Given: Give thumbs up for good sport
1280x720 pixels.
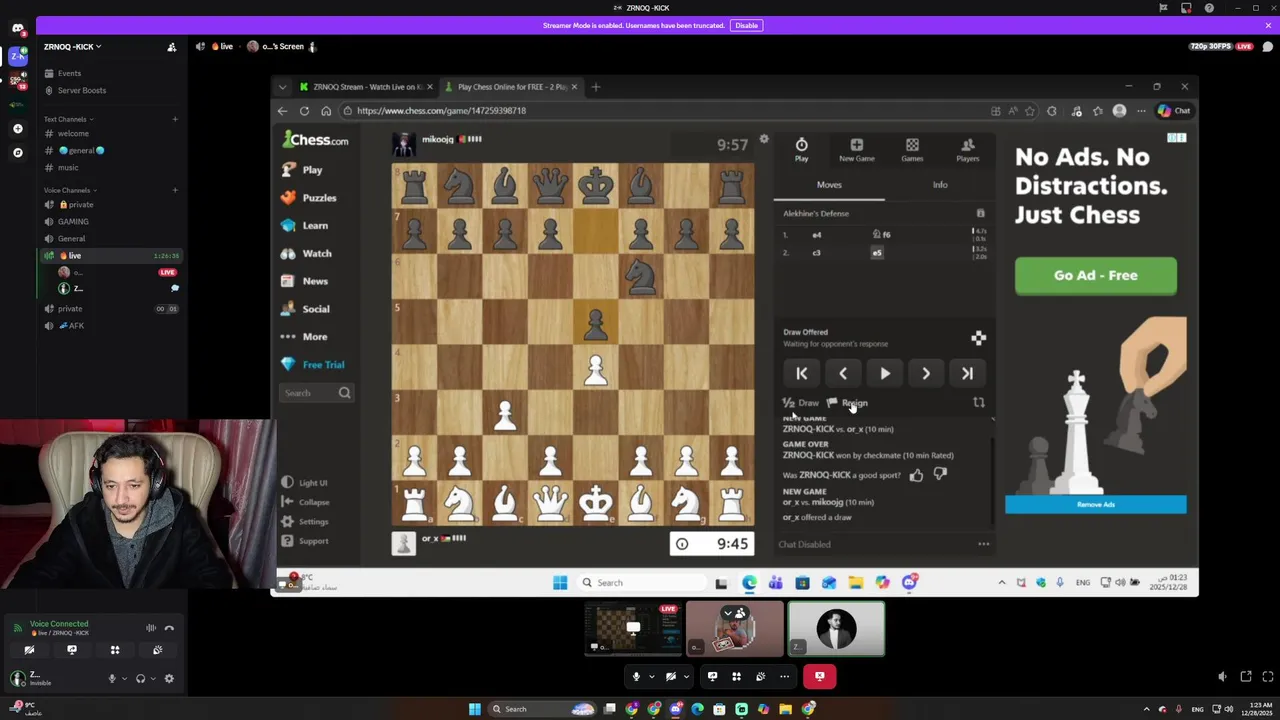Looking at the screenshot, I should pos(916,475).
